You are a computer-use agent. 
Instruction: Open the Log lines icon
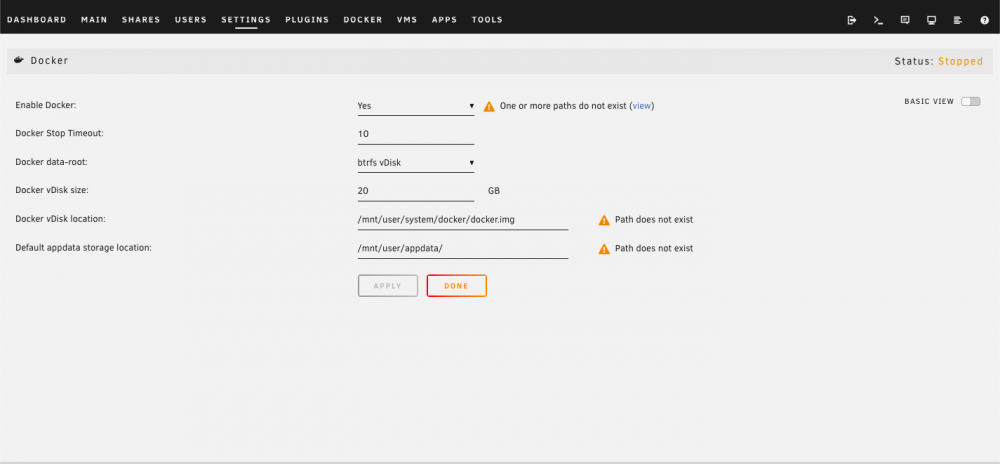click(957, 20)
